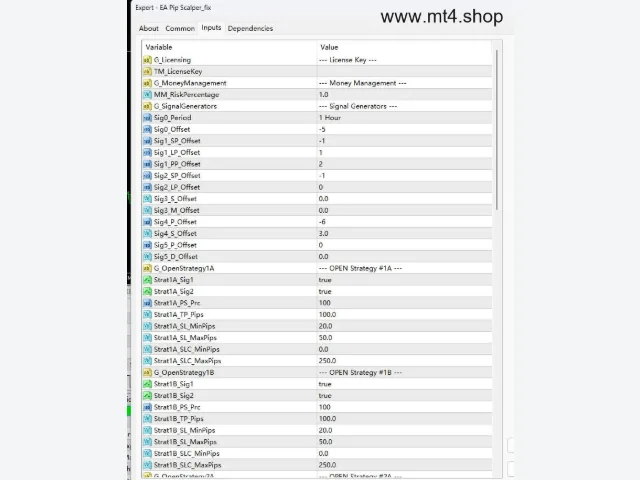Image resolution: width=640 pixels, height=480 pixels.
Task: Click the Sig4_P_Offset icon
Action: tap(147, 222)
